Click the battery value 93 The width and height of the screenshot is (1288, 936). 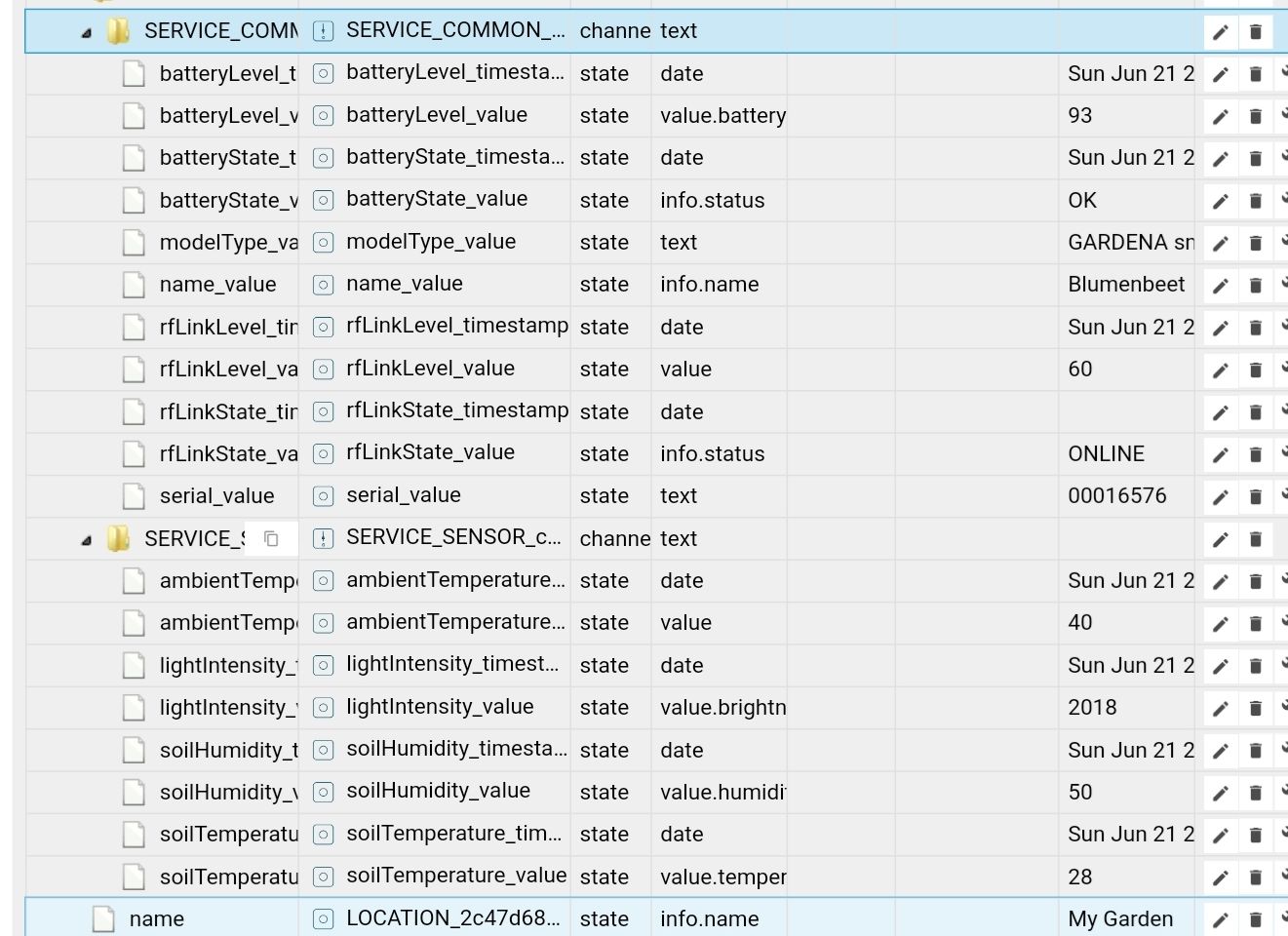tap(1080, 116)
